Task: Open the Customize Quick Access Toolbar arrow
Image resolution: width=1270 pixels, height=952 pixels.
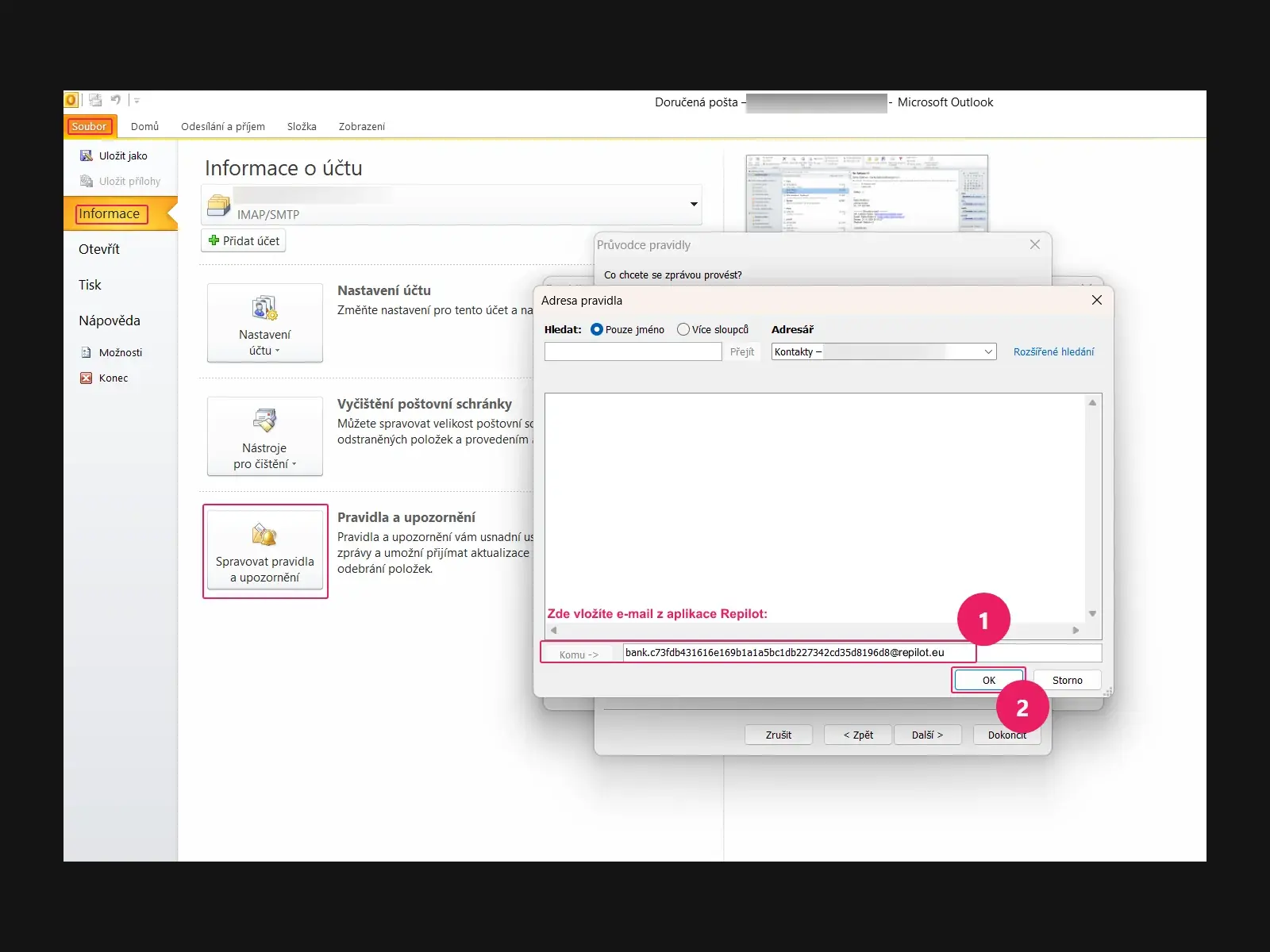Action: point(137,101)
